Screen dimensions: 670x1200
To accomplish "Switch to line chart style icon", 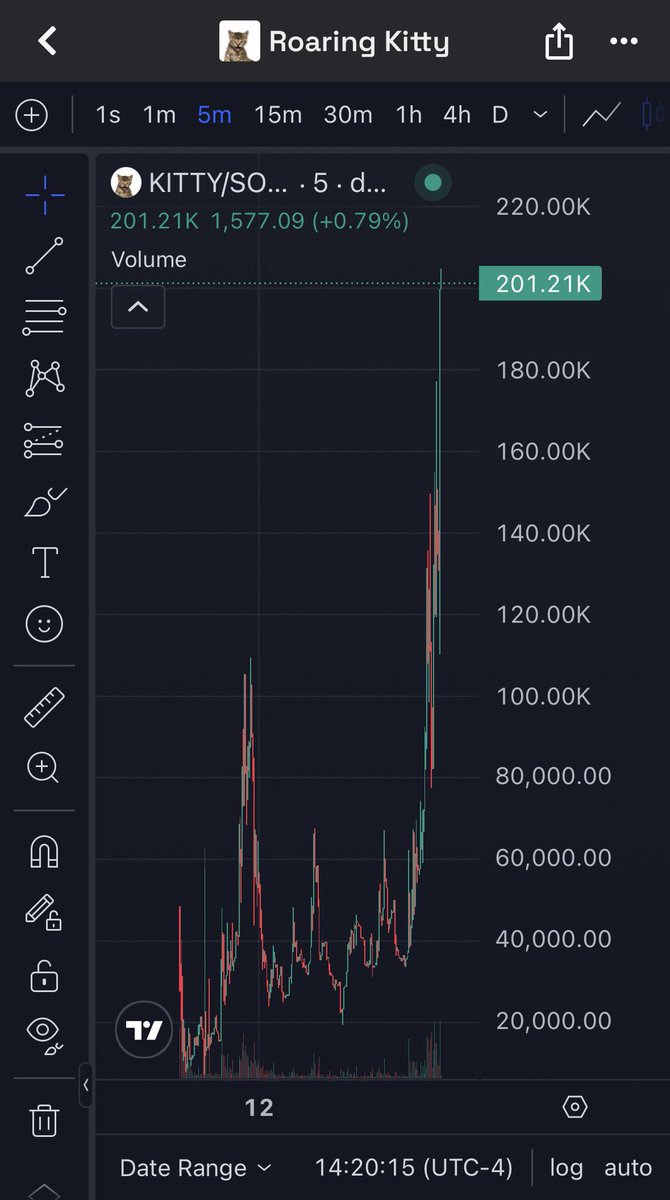I will click(601, 115).
